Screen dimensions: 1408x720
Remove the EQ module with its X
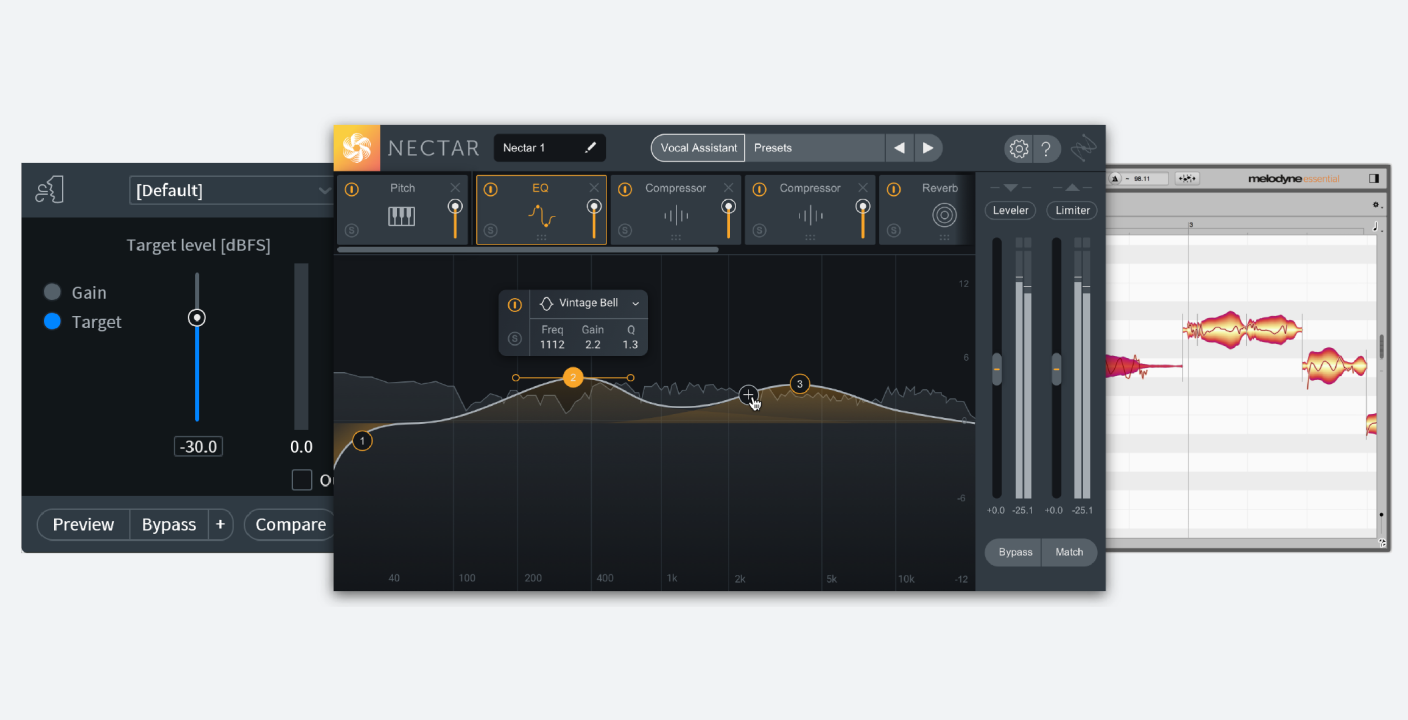point(594,188)
